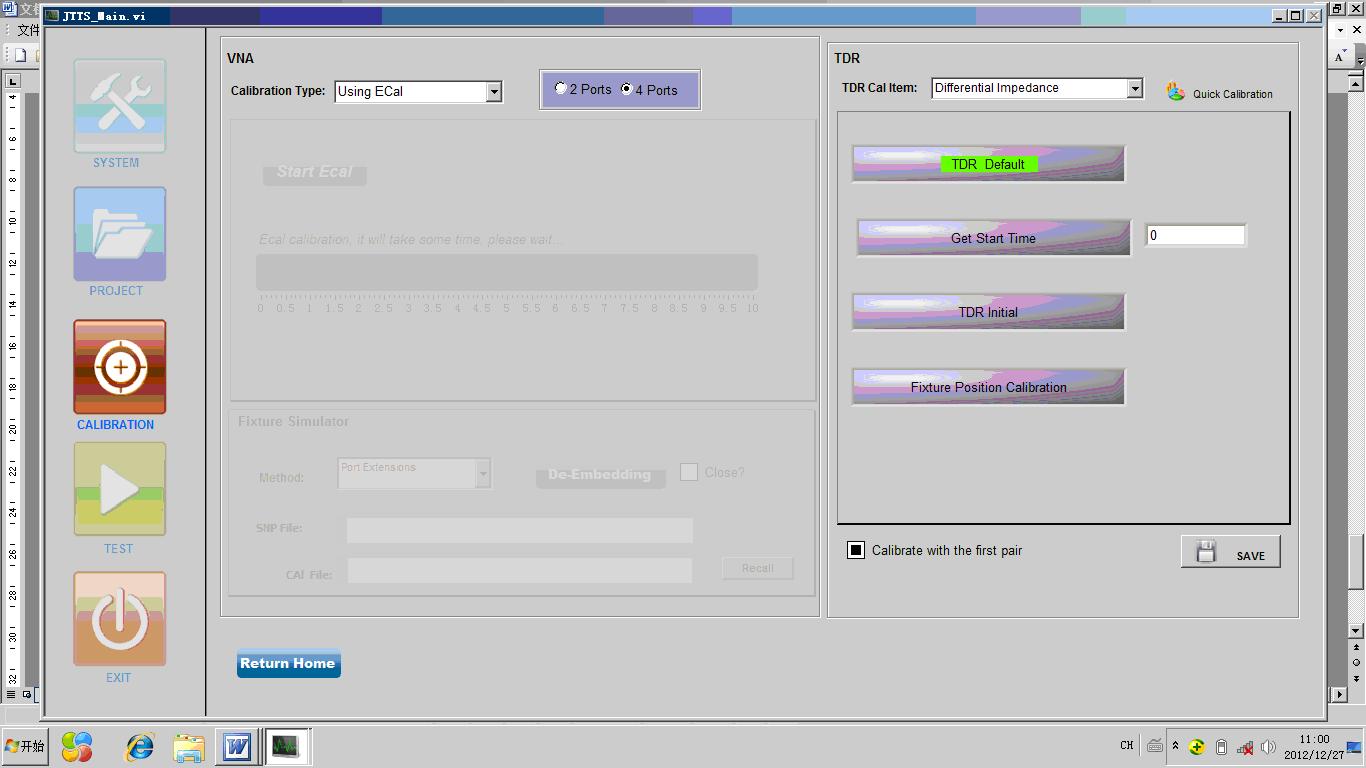Select the 4 Ports radio button
The height and width of the screenshot is (768, 1366).
[x=627, y=89]
